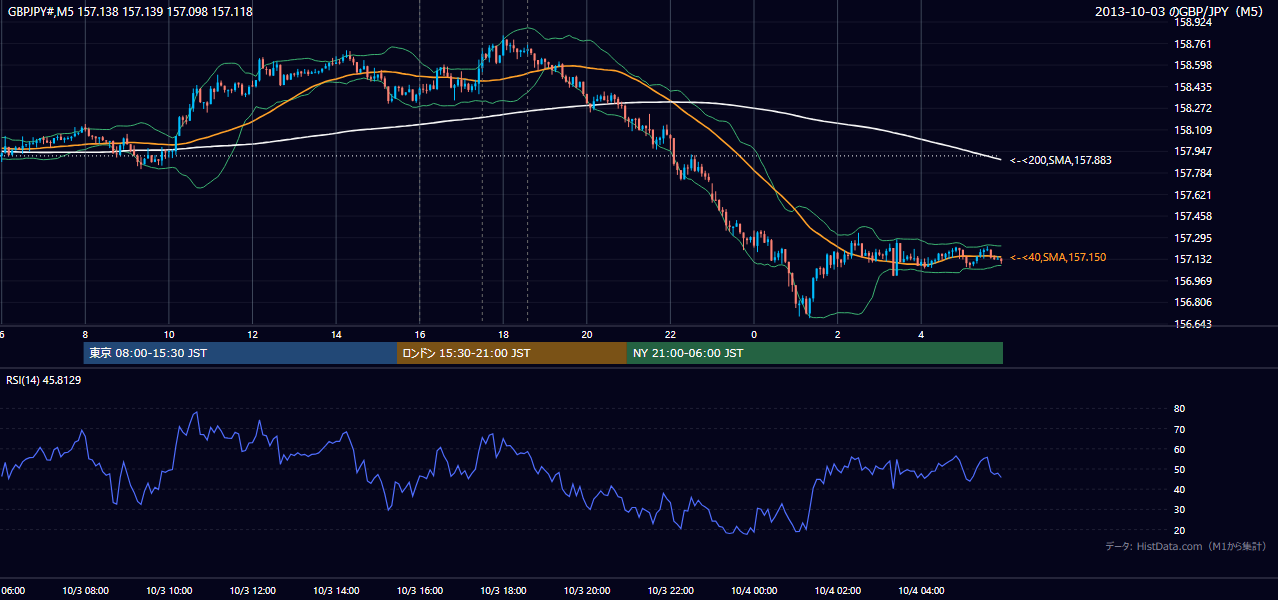Click the RSI(14) 45.8129 indicator label
This screenshot has height=600, width=1278.
point(44,380)
